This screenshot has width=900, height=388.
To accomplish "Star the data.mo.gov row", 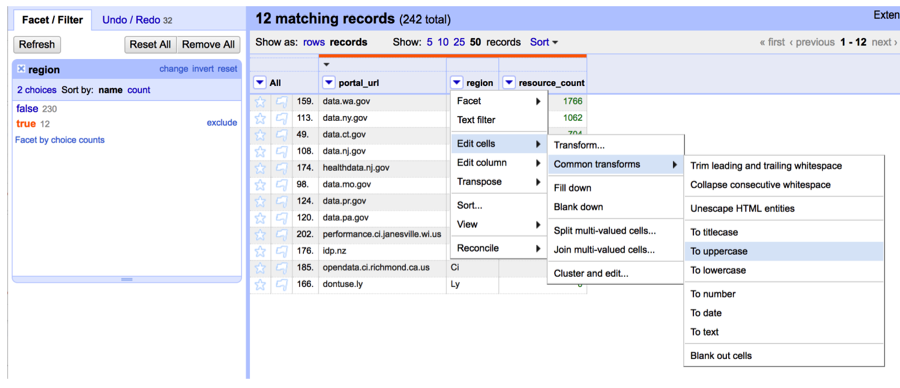I will (260, 185).
